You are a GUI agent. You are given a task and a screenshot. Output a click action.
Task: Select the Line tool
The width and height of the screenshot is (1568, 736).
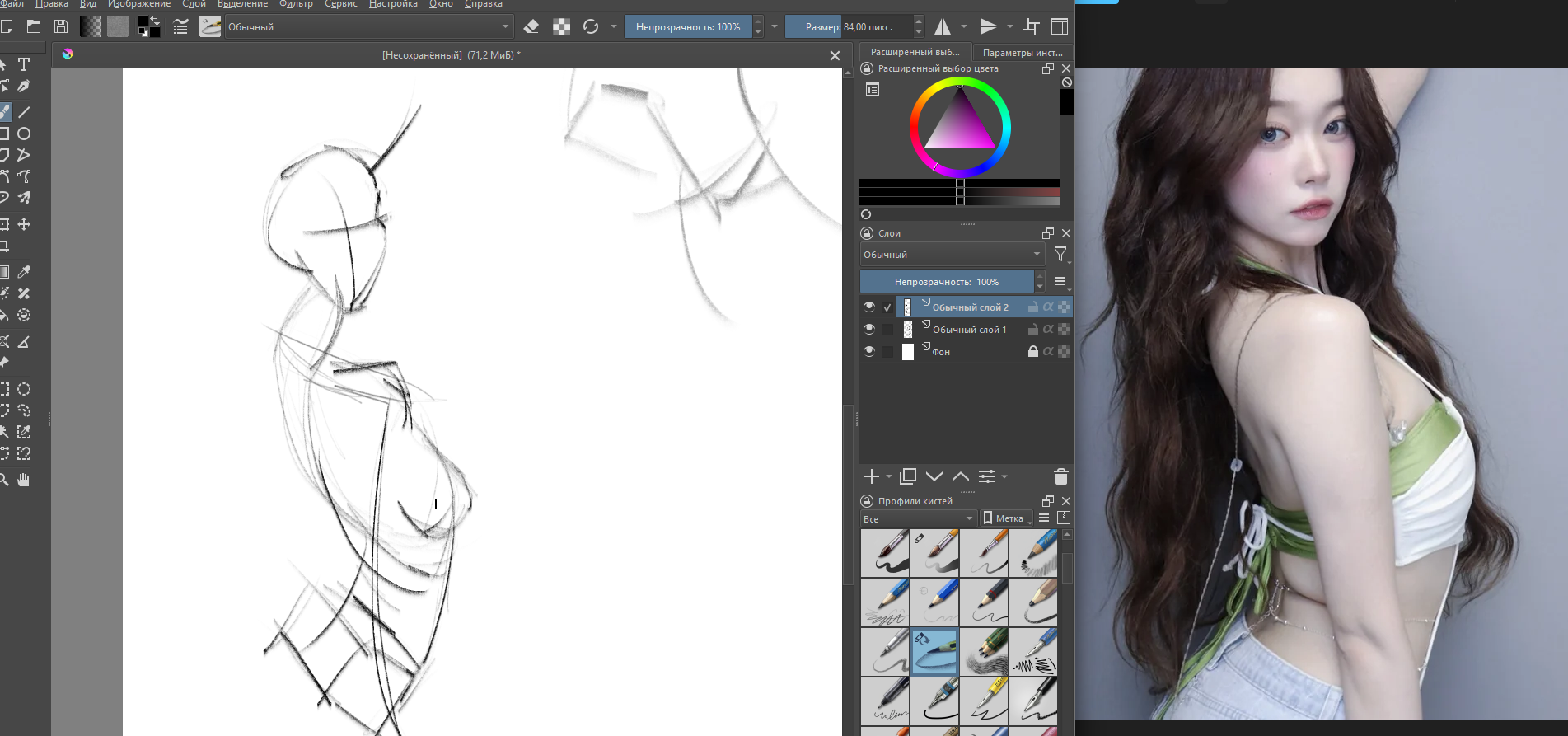point(24,112)
